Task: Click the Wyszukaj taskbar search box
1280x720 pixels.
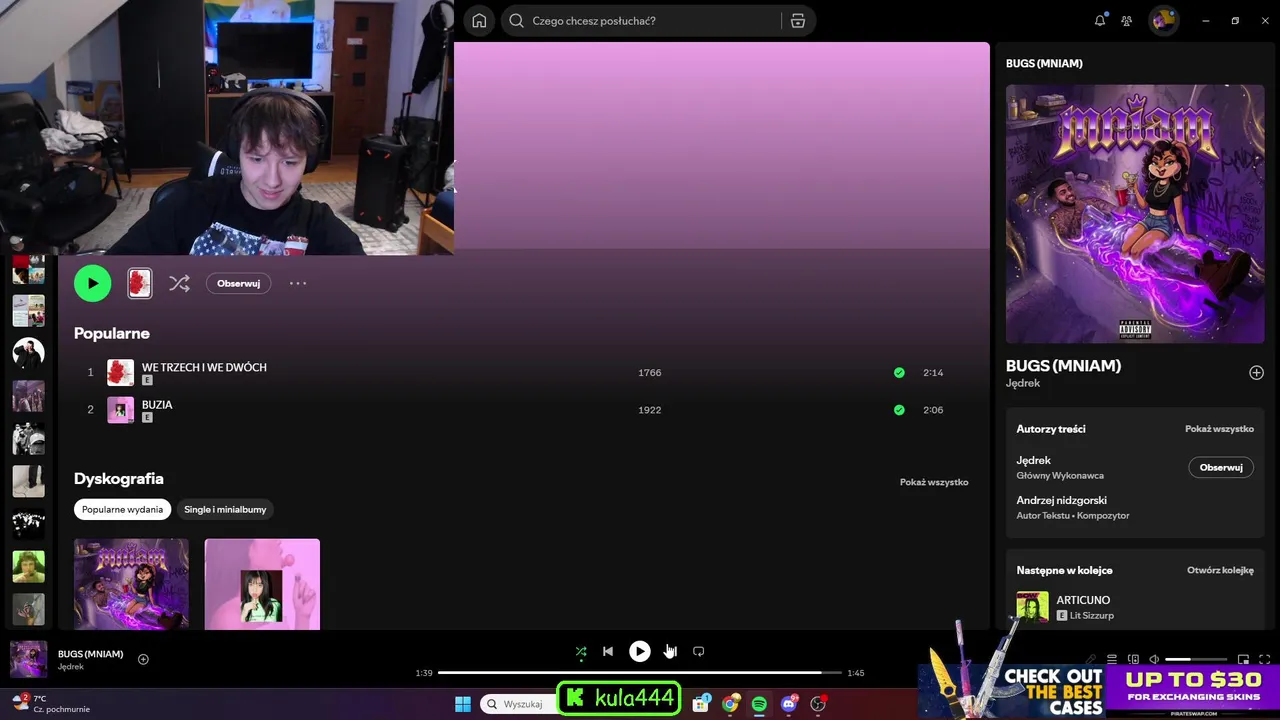Action: click(518, 704)
